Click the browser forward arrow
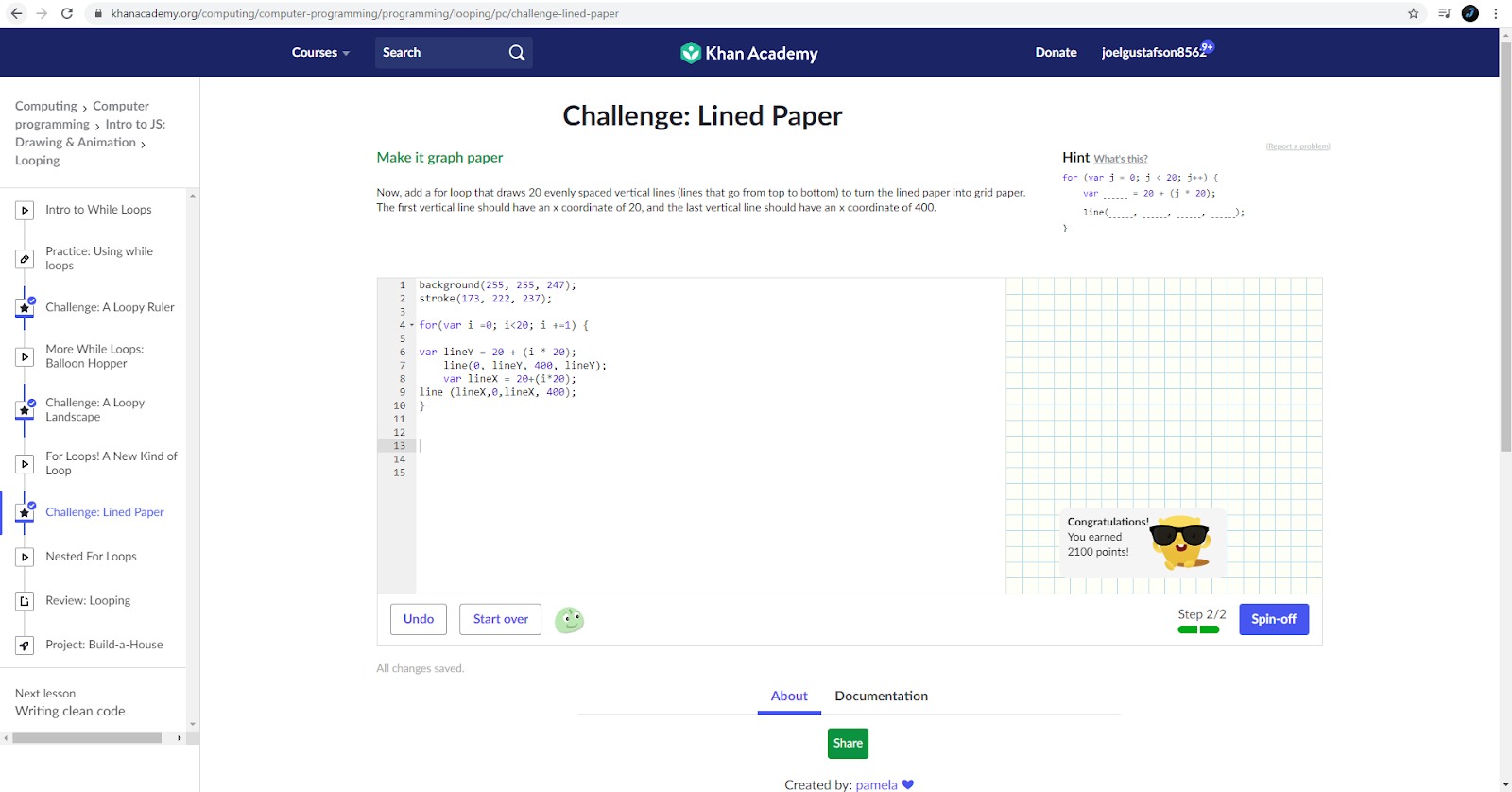This screenshot has height=792, width=1512. [42, 13]
